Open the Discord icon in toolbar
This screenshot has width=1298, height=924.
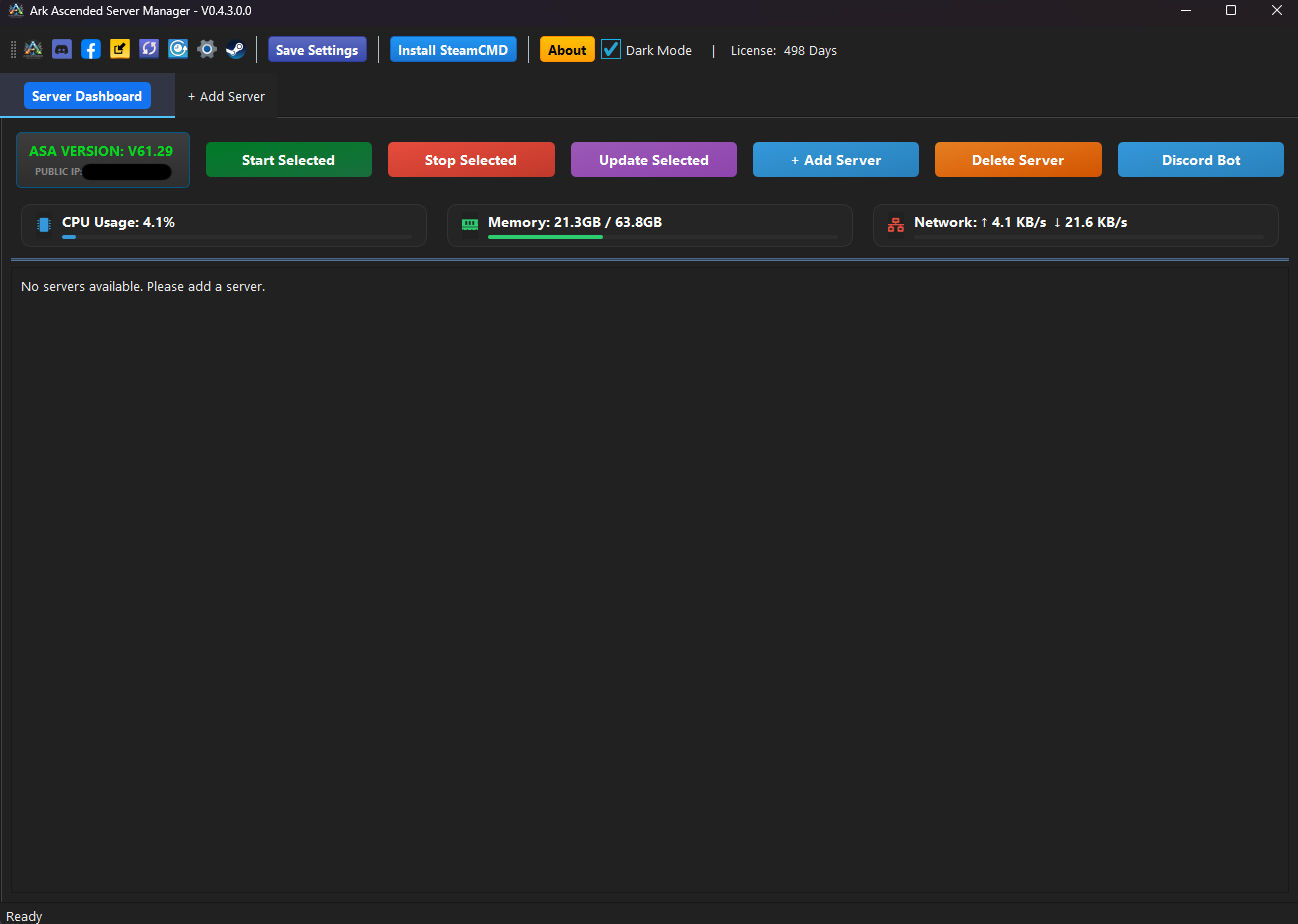pyautogui.click(x=62, y=49)
